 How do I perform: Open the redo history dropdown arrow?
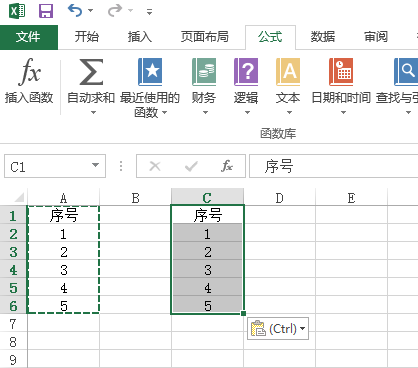coord(131,11)
